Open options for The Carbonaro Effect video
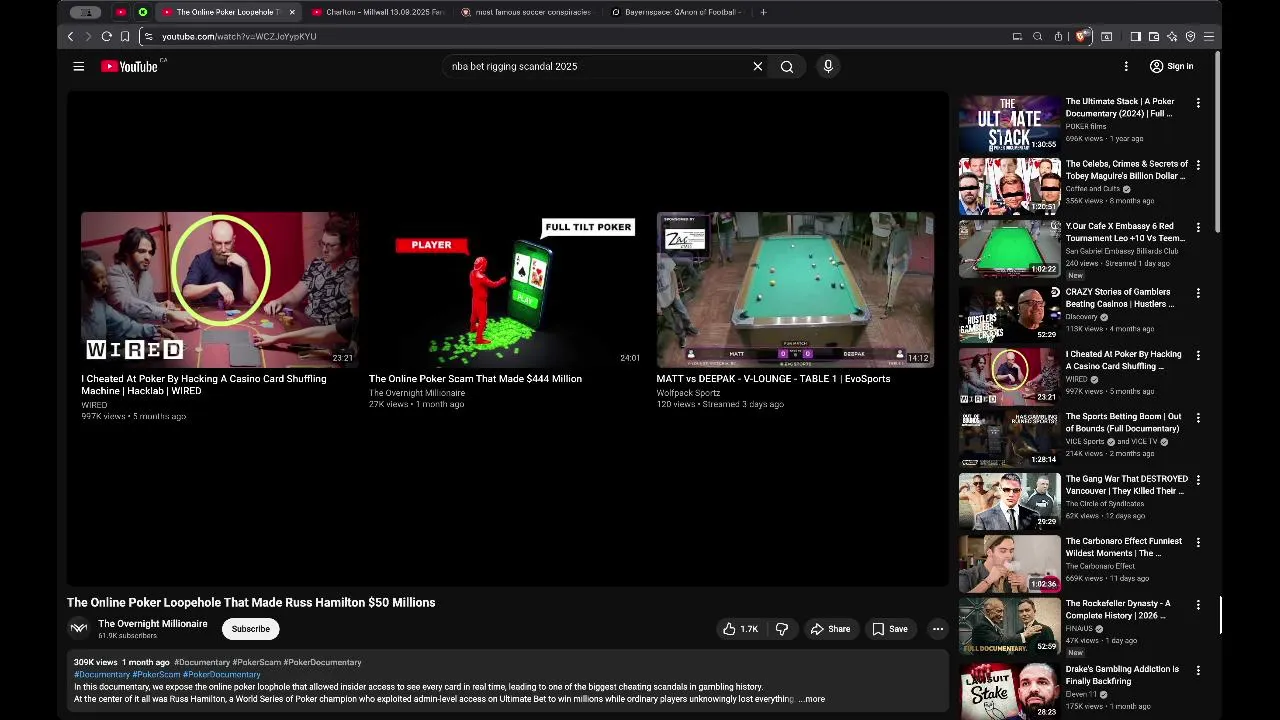Screen dimensions: 1280x720 tap(1198, 543)
